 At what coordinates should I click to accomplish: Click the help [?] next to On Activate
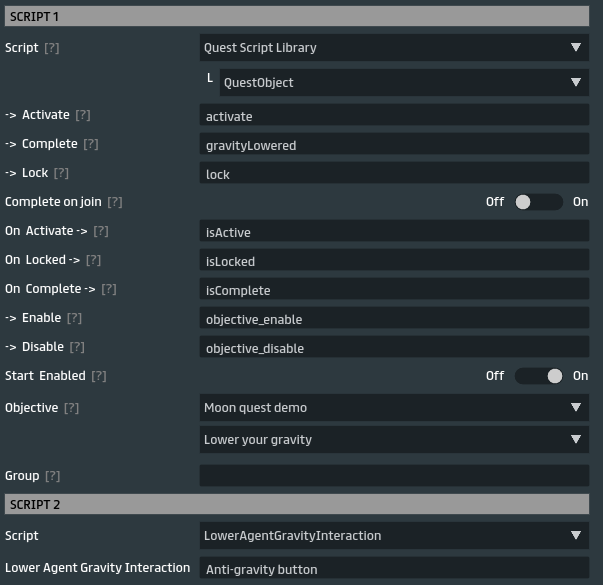click(x=101, y=231)
